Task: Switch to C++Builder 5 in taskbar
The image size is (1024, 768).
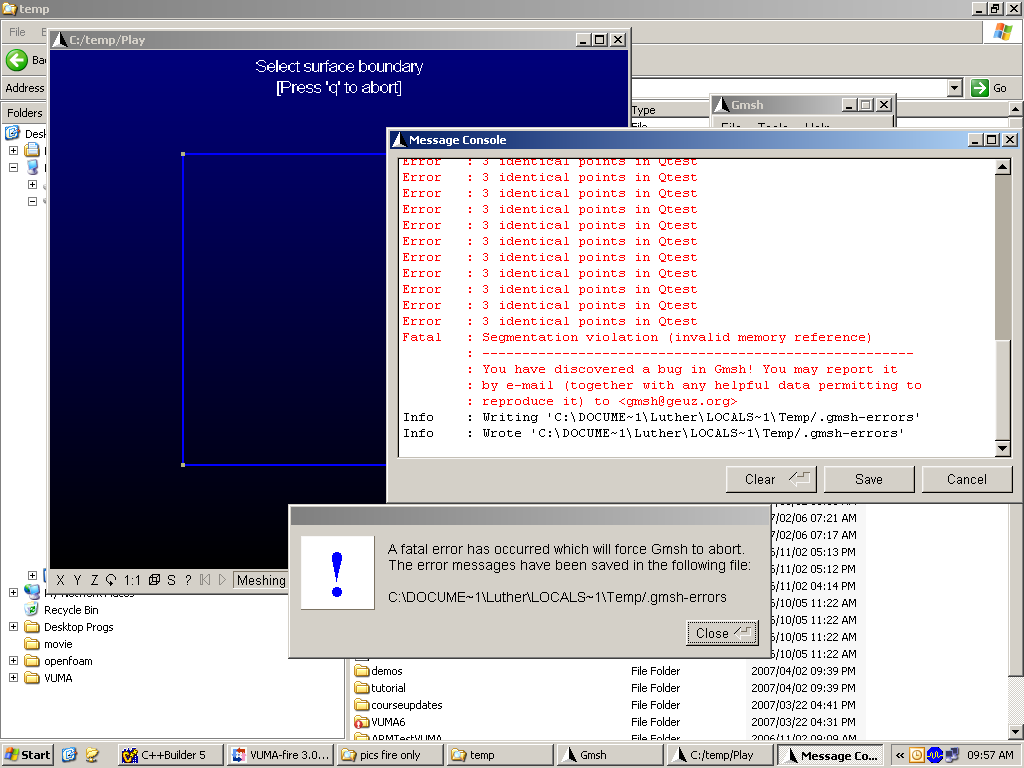Action: 171,755
